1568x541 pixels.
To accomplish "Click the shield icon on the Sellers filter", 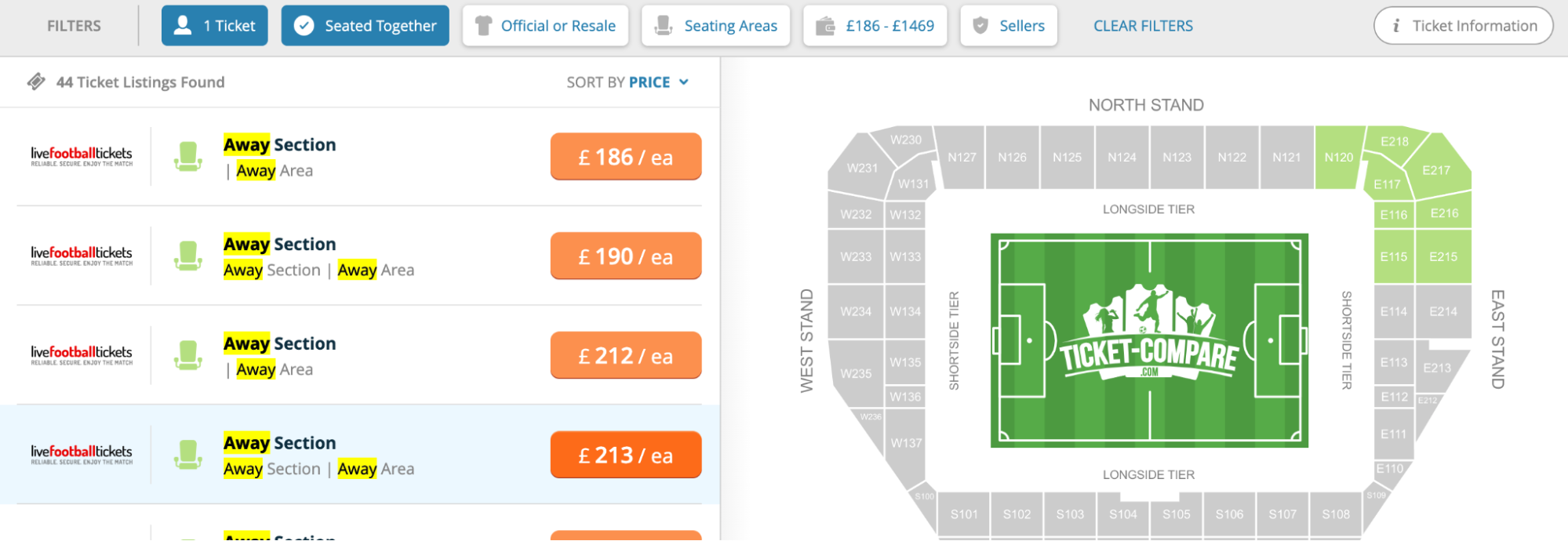I will coord(980,24).
